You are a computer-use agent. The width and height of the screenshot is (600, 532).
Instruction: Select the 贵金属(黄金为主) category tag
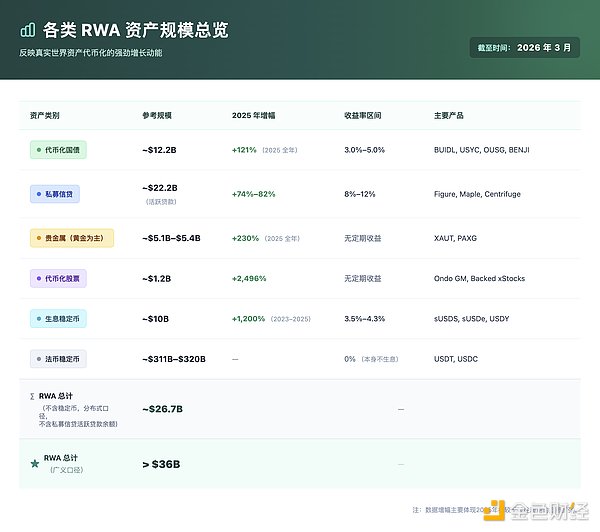pyautogui.click(x=73, y=237)
